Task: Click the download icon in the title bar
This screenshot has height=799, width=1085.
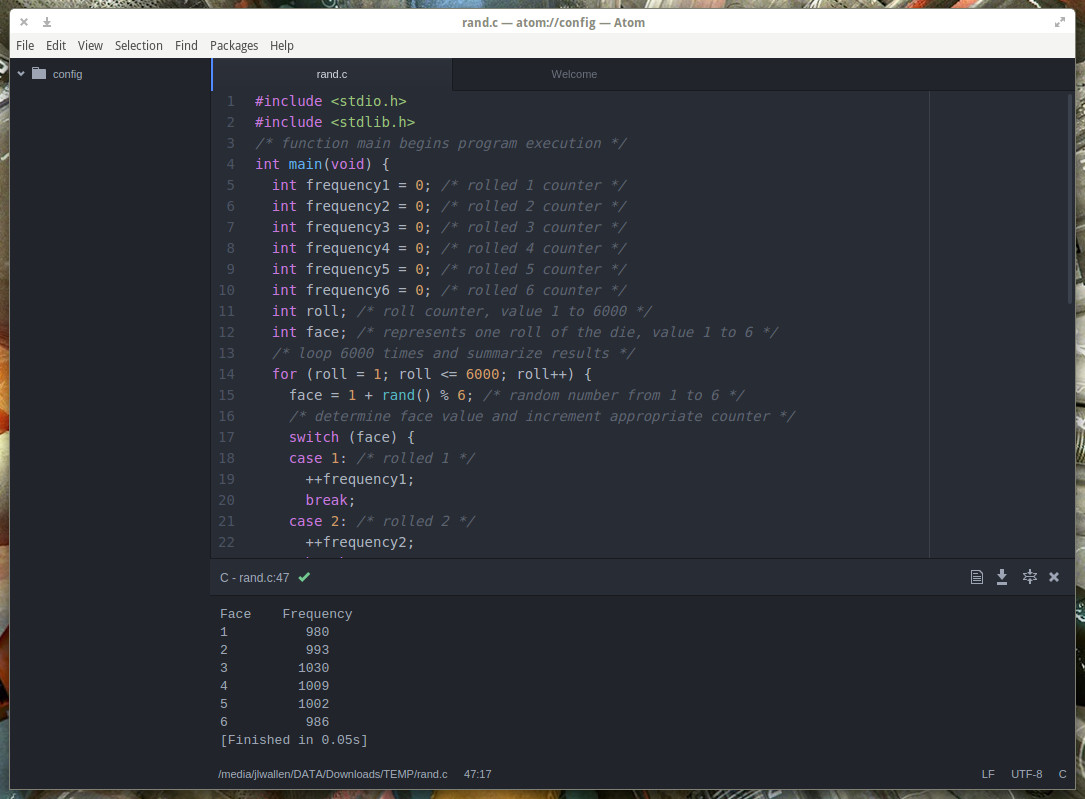Action: [x=46, y=21]
